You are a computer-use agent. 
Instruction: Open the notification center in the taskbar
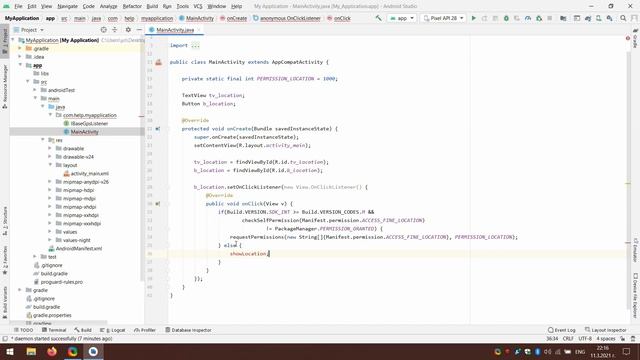tap(627, 351)
